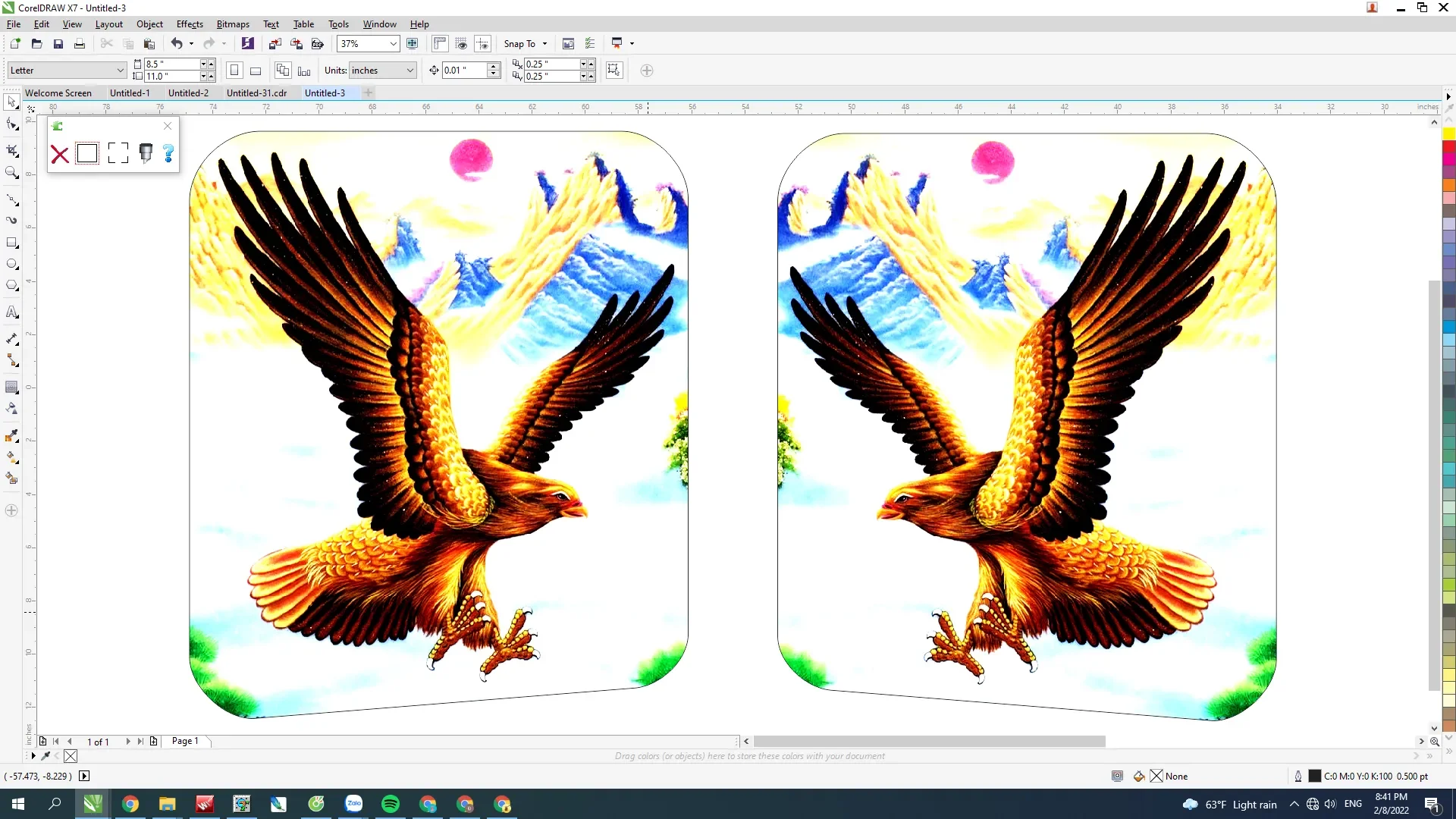Image resolution: width=1456 pixels, height=819 pixels.
Task: Open Spotify from the taskbar
Action: 391,804
